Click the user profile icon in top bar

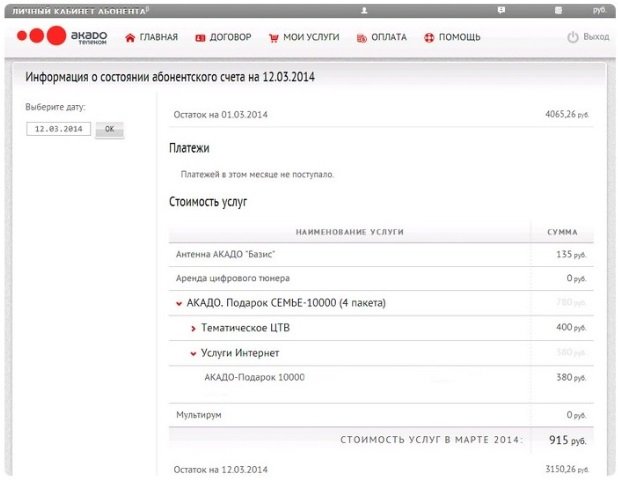[x=364, y=11]
